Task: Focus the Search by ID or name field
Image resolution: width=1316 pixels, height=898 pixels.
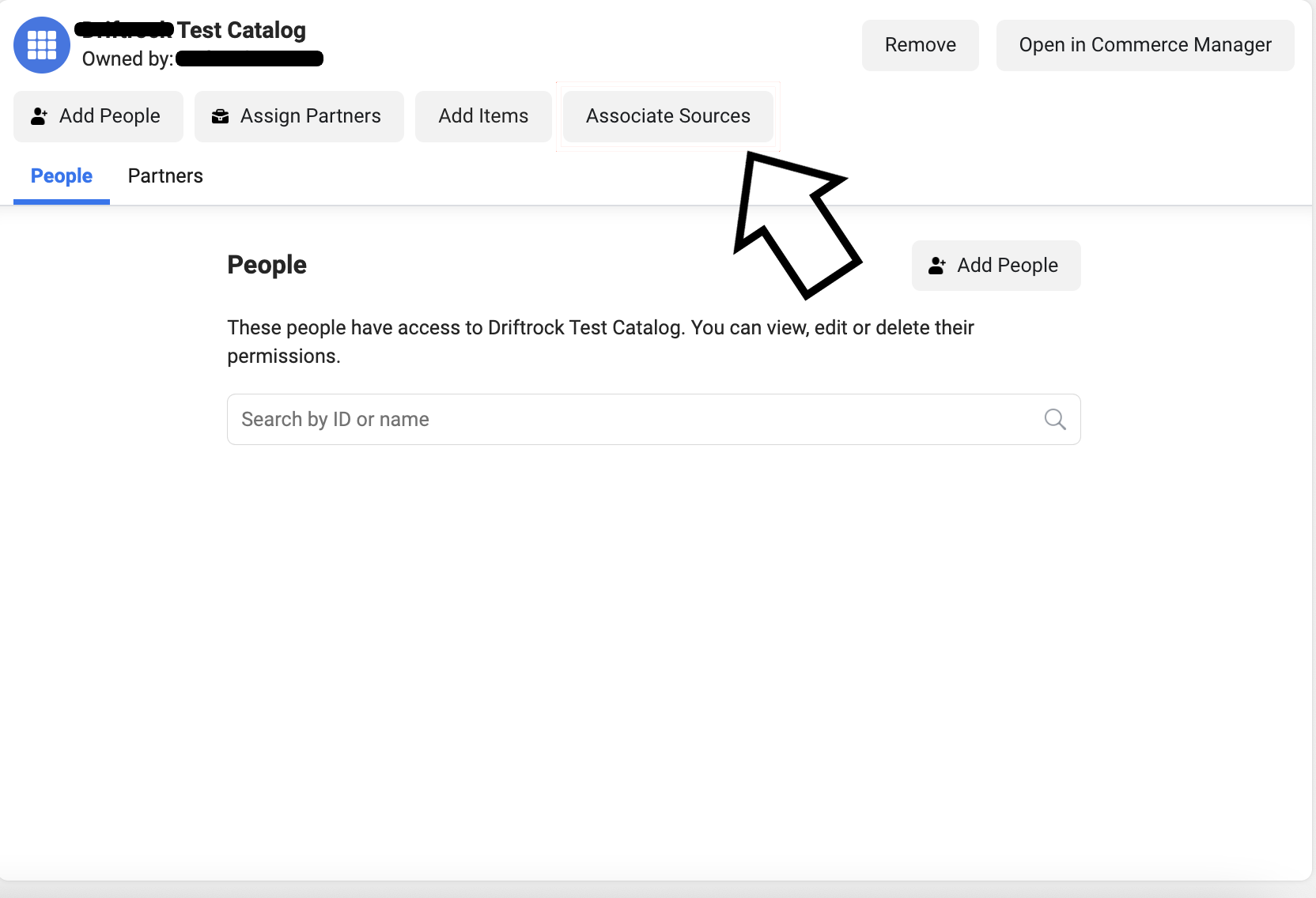Action: coord(633,419)
